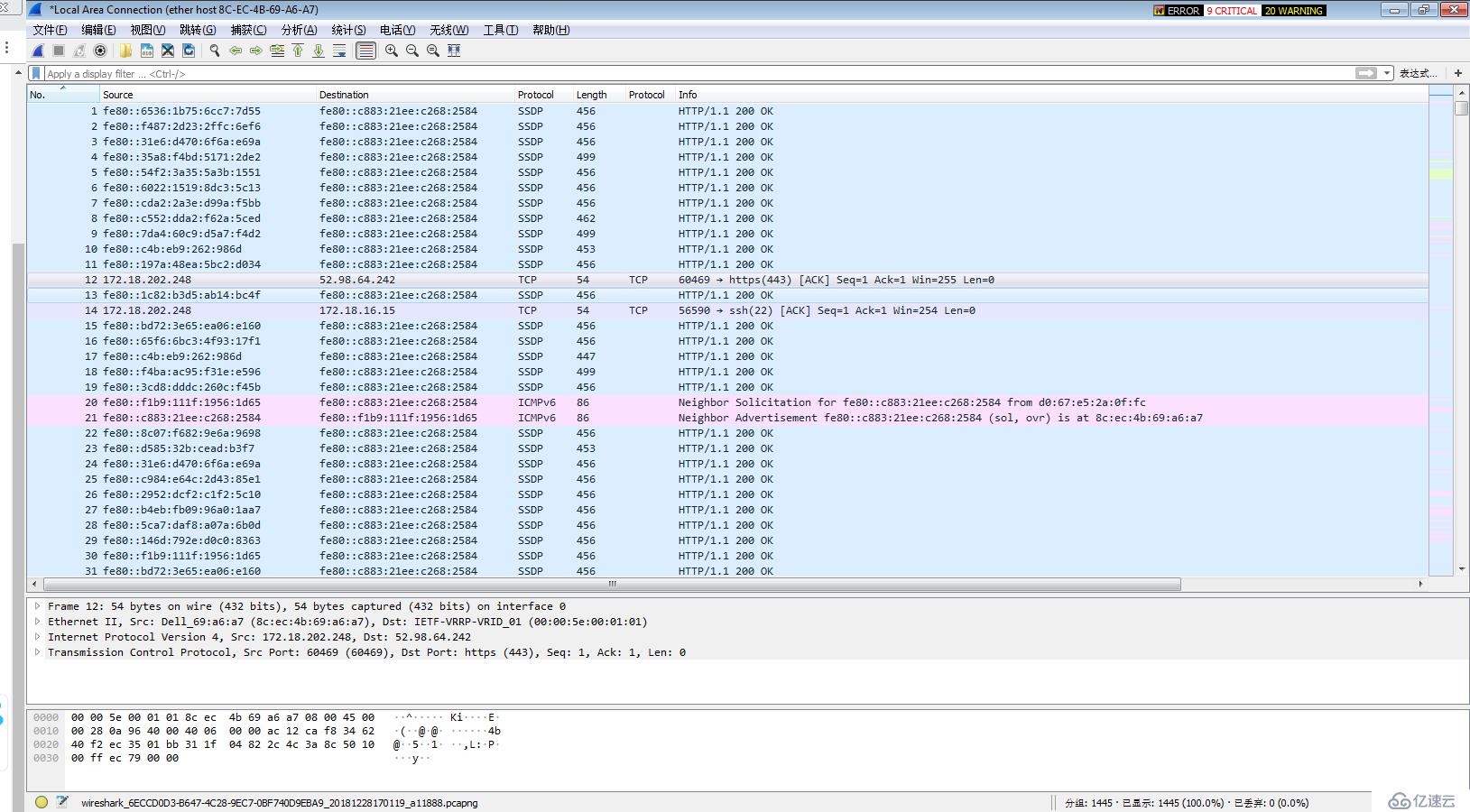The height and width of the screenshot is (812, 1470).
Task: Open a capture file with the folder icon
Action: [125, 51]
